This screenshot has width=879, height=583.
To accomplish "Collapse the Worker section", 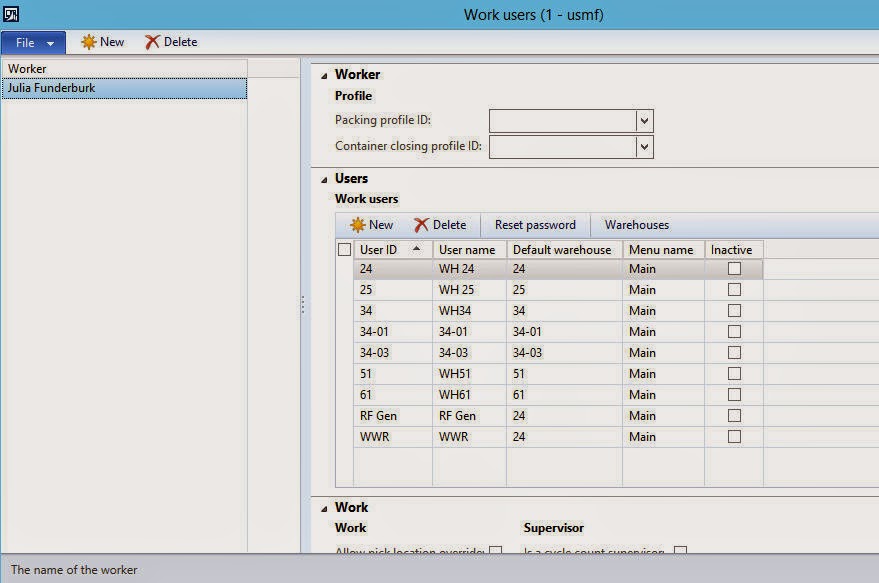I will click(323, 75).
